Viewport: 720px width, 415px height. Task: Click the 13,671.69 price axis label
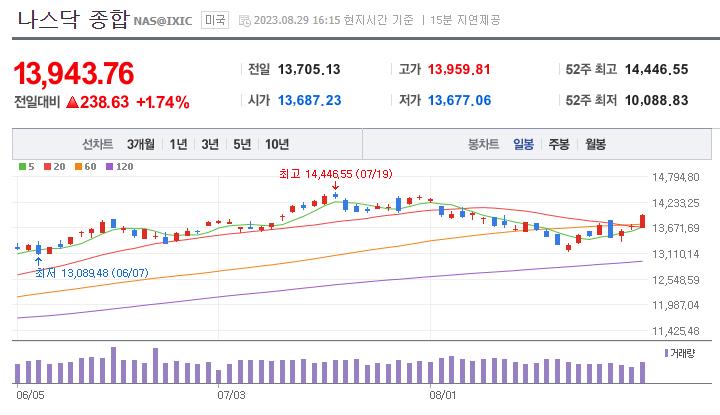coord(675,228)
